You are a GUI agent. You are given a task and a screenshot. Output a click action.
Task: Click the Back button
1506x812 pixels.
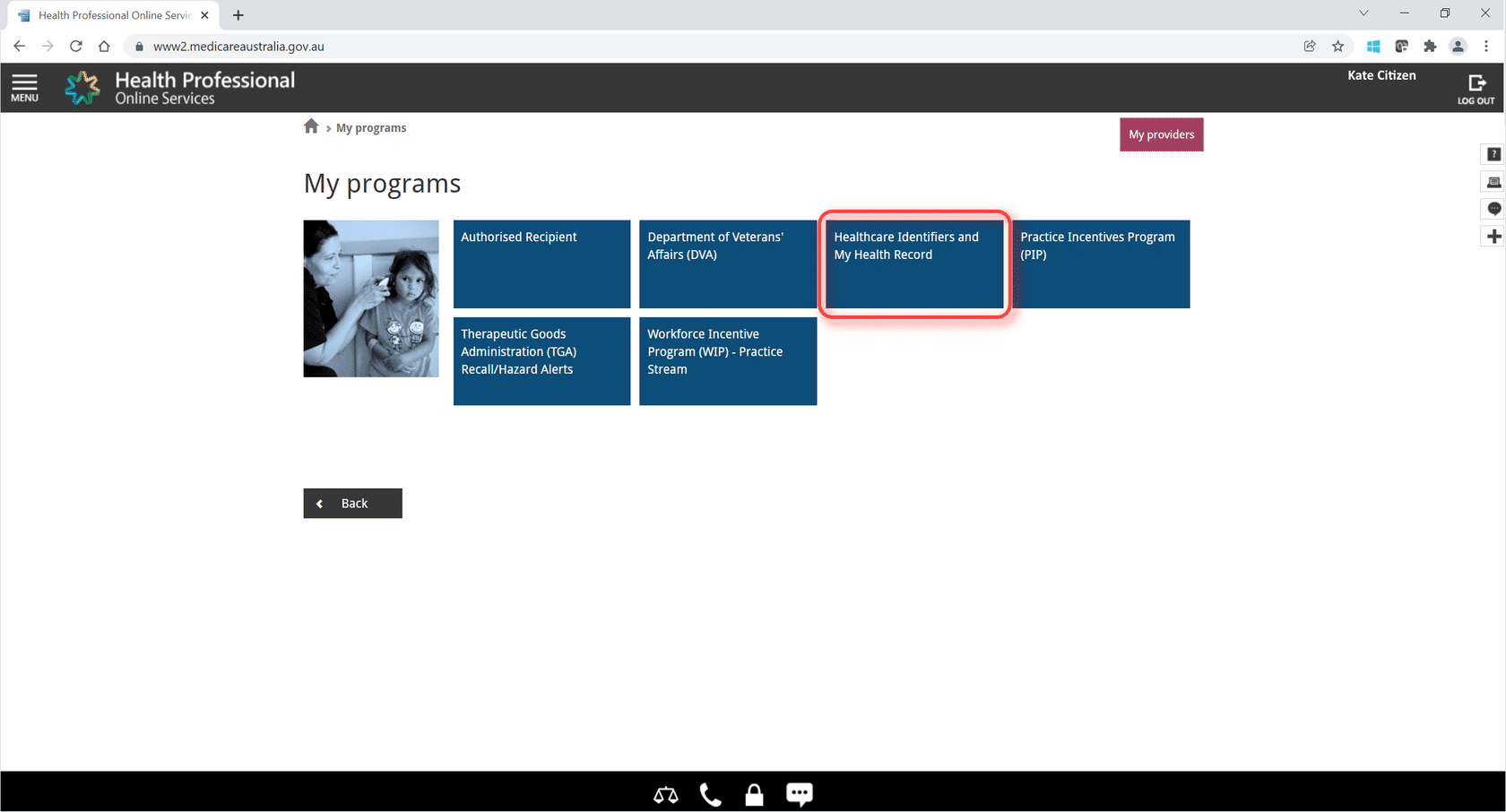(x=352, y=503)
